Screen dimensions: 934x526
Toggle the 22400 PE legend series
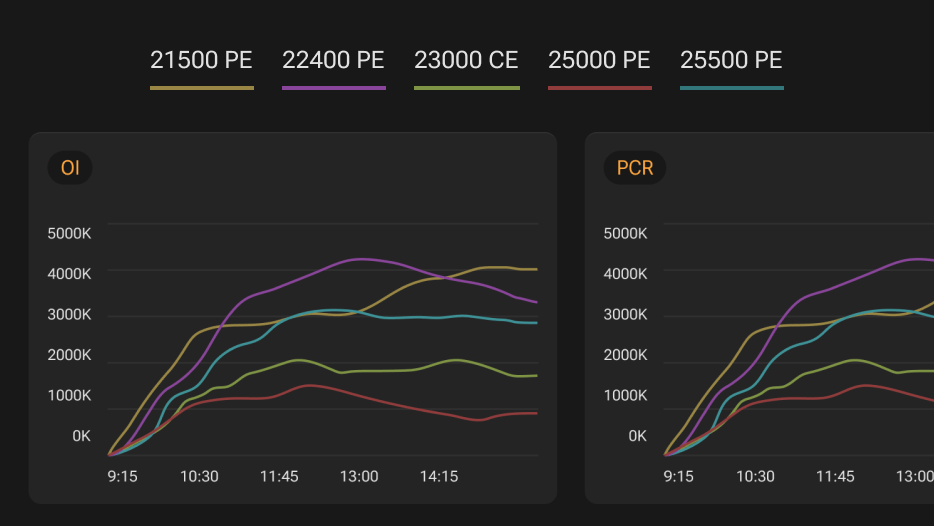pos(333,60)
